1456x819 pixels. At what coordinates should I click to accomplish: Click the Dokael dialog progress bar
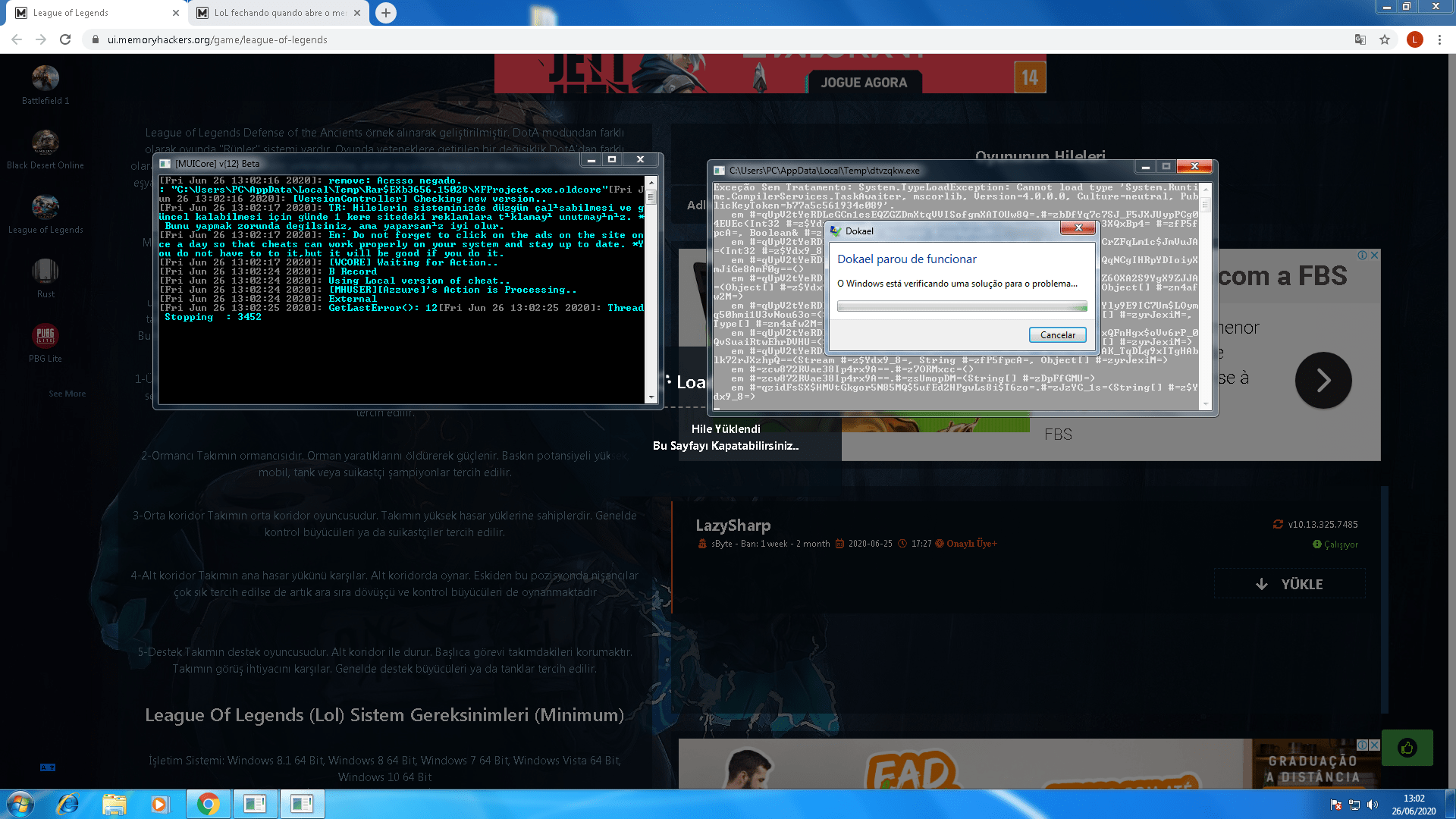pyautogui.click(x=962, y=306)
